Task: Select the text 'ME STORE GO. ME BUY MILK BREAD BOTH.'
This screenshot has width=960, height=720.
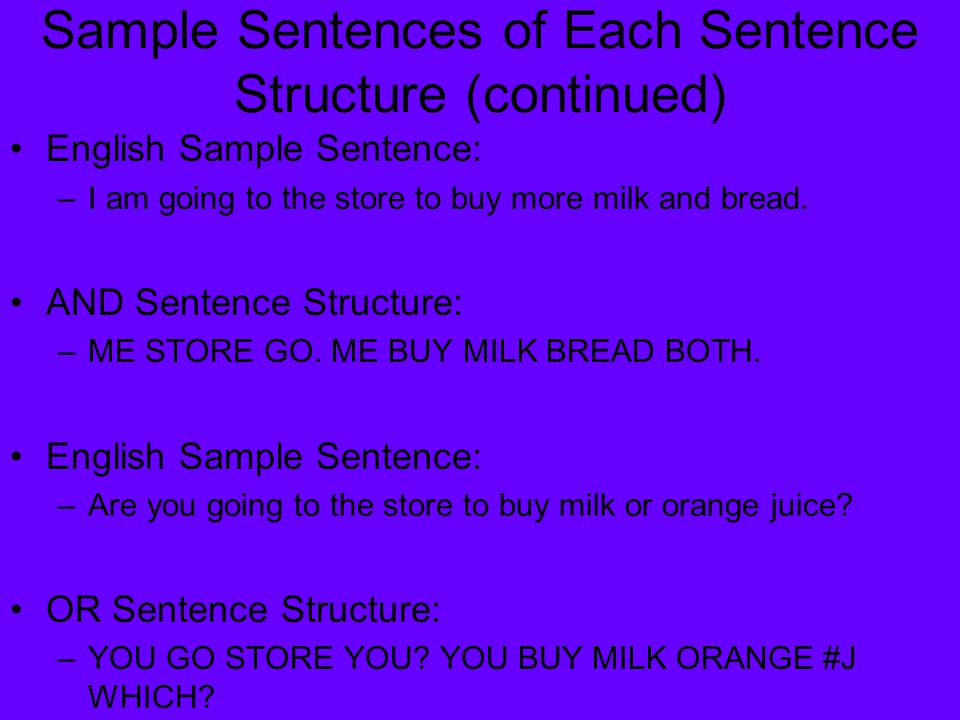Action: point(424,351)
